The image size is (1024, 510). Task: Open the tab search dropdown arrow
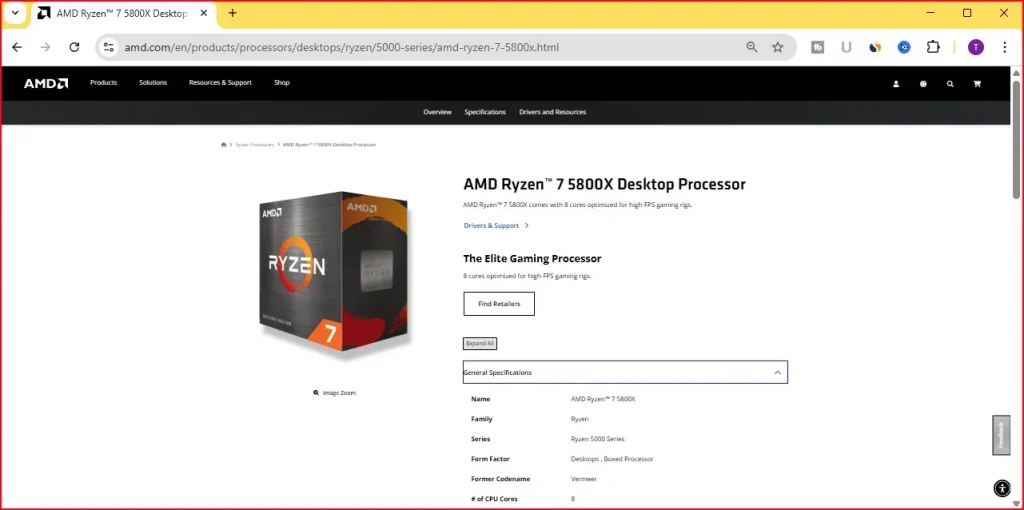pyautogui.click(x=15, y=13)
